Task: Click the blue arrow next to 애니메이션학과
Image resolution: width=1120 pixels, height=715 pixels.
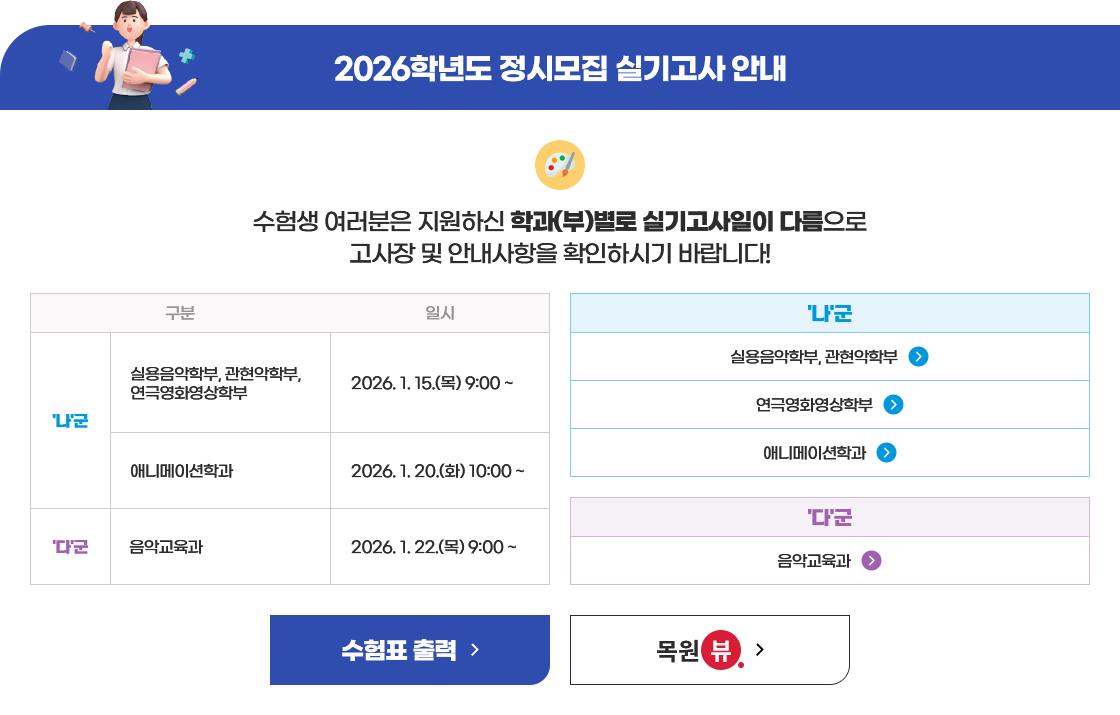Action: pos(884,452)
